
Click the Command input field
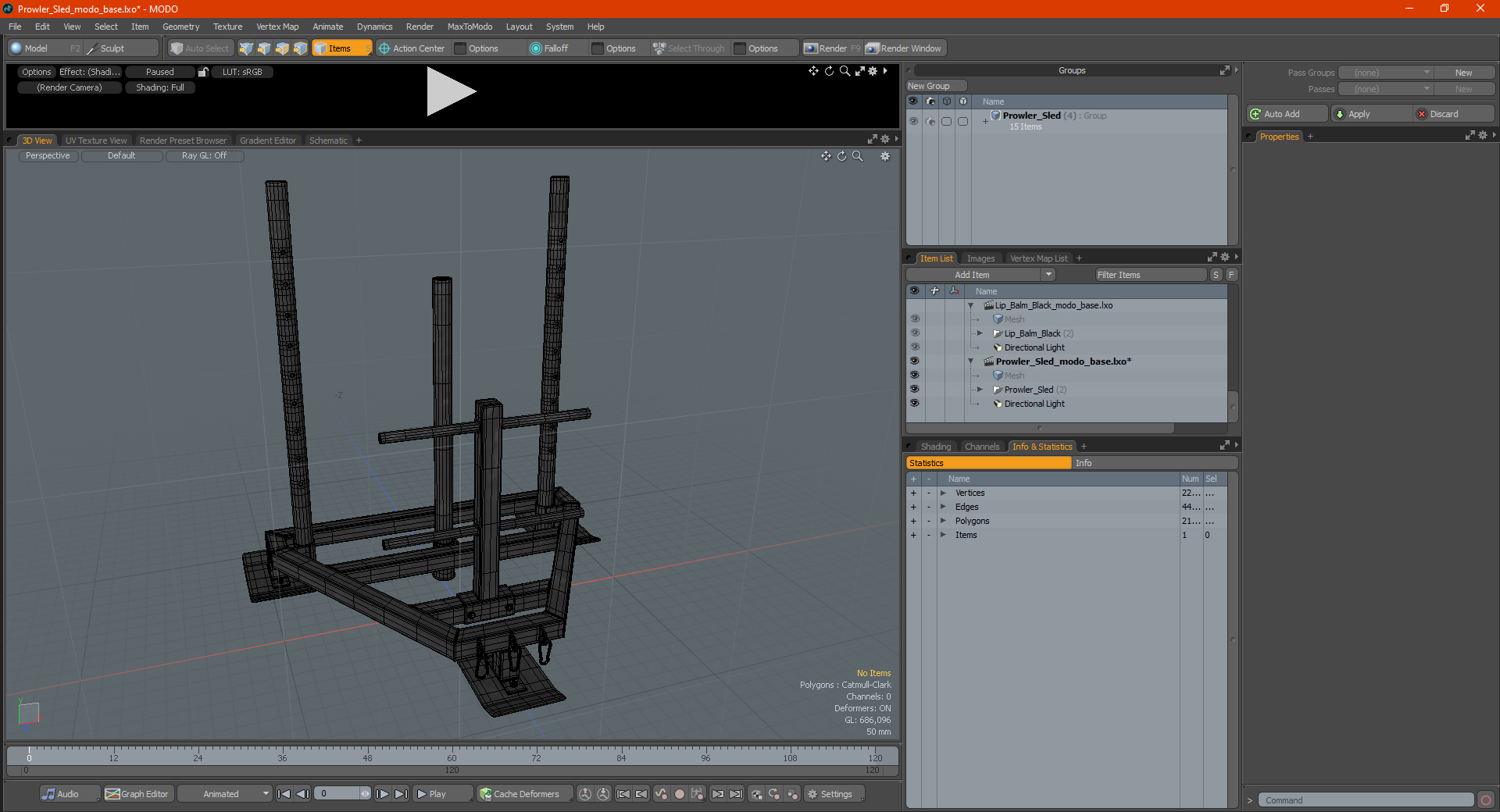point(1365,800)
